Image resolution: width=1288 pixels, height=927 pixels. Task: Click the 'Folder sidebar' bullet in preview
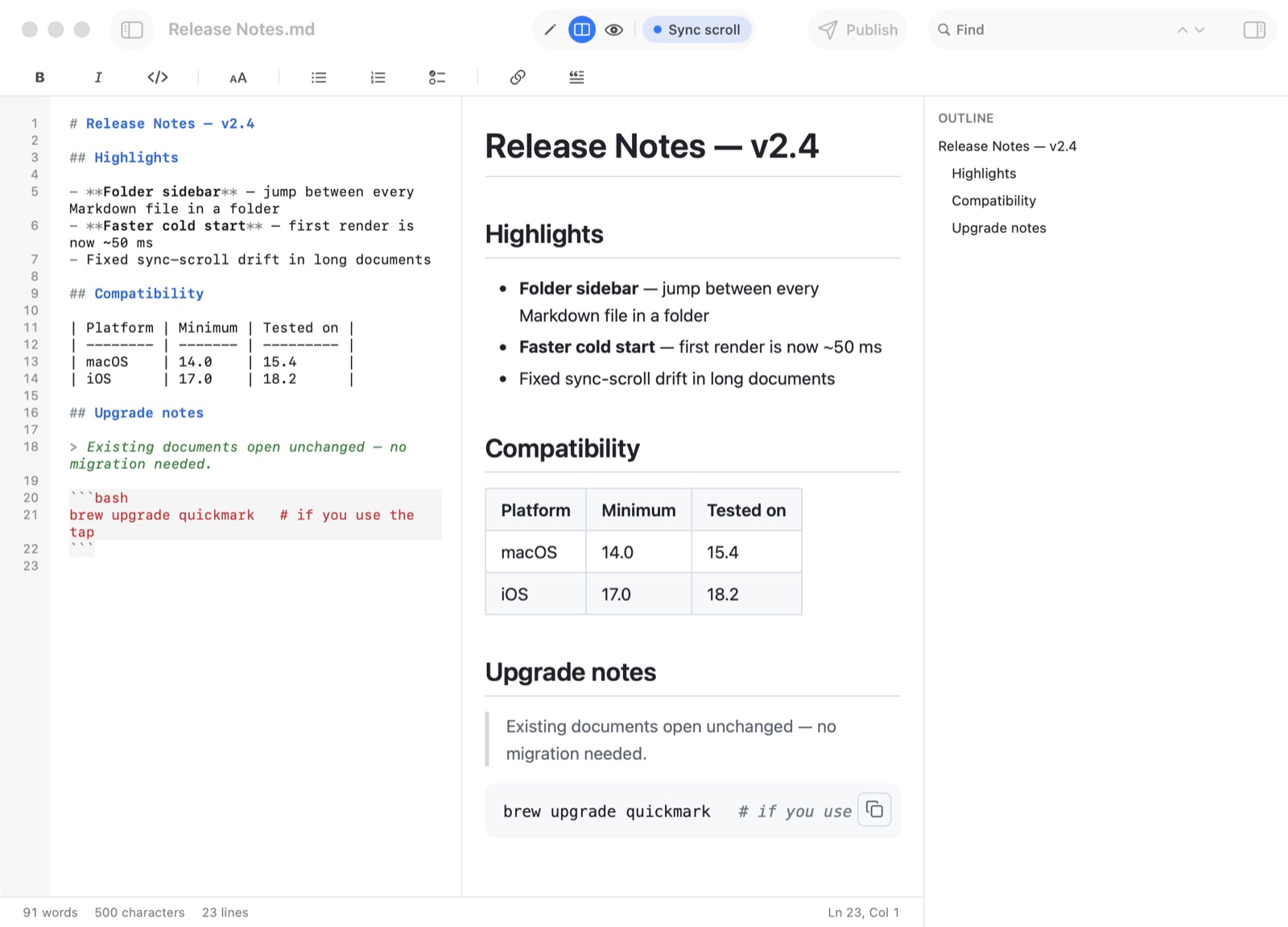click(x=669, y=302)
